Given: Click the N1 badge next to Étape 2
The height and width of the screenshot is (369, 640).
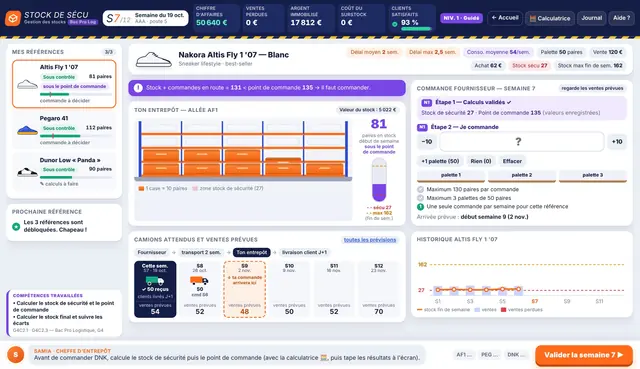Looking at the screenshot, I should [x=422, y=127].
